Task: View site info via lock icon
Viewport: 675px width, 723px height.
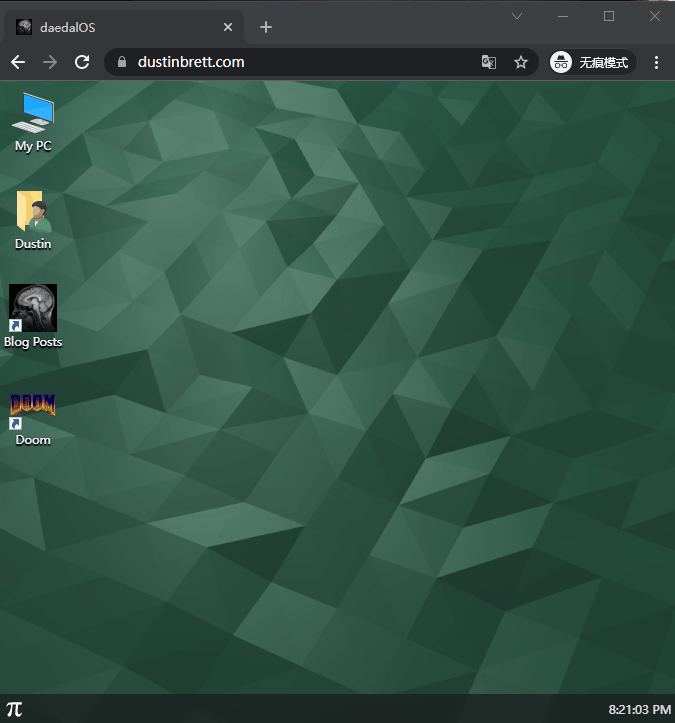Action: point(122,62)
